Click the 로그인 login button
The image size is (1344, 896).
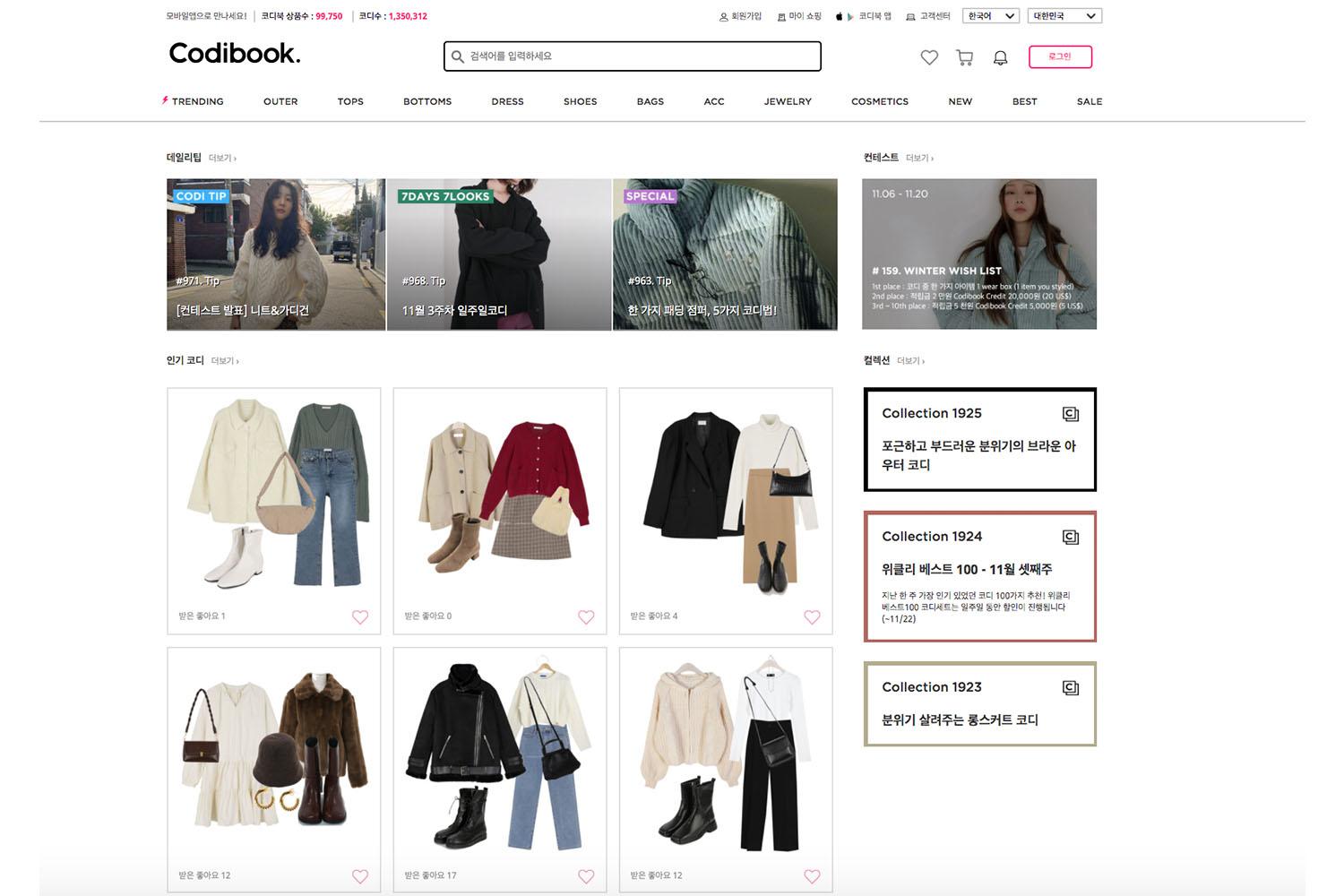1060,56
